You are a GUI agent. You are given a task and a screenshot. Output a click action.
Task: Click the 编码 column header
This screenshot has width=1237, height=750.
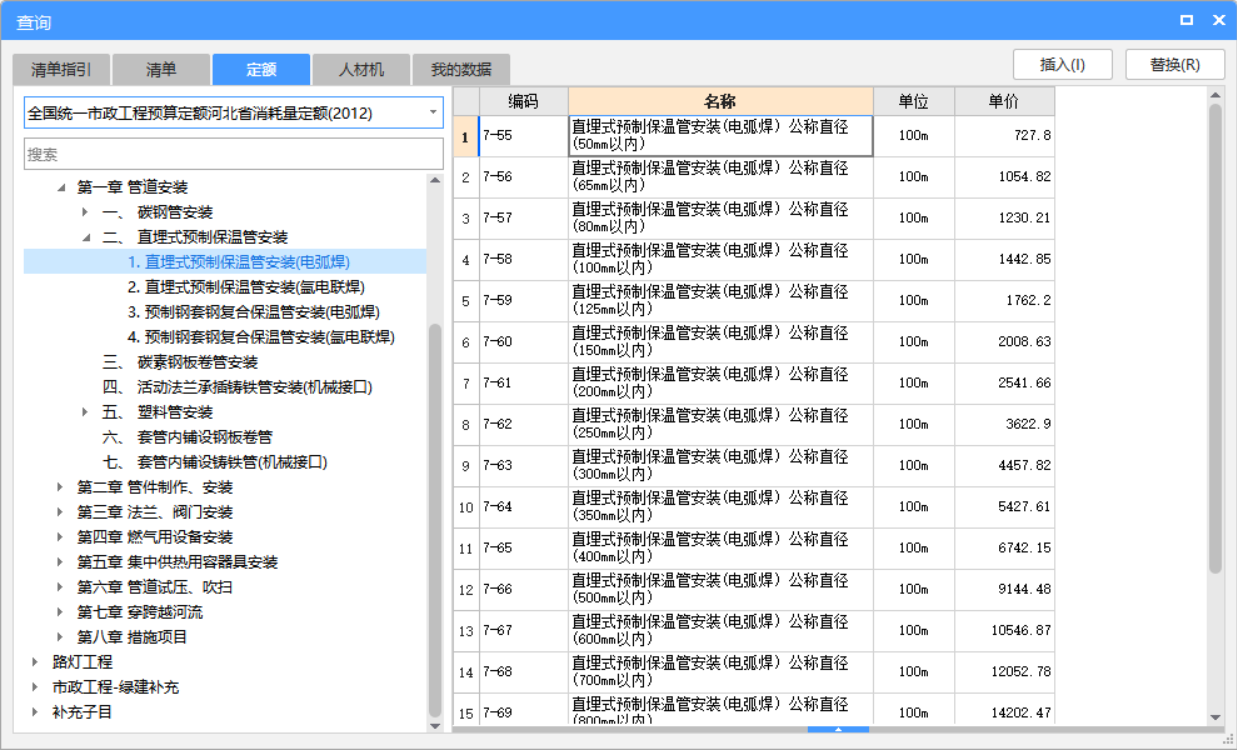(x=524, y=101)
